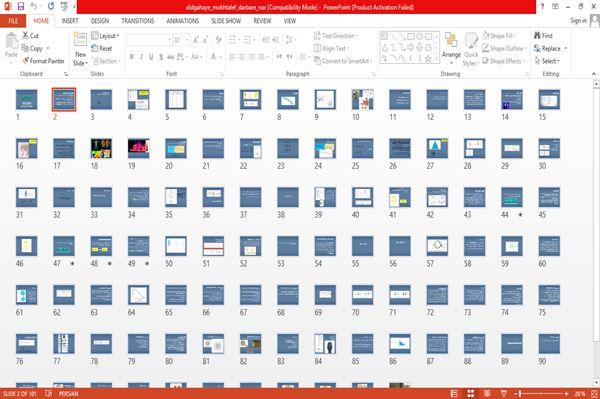Switch to ANIMATIONS tab
This screenshot has width=600, height=399.
click(183, 21)
